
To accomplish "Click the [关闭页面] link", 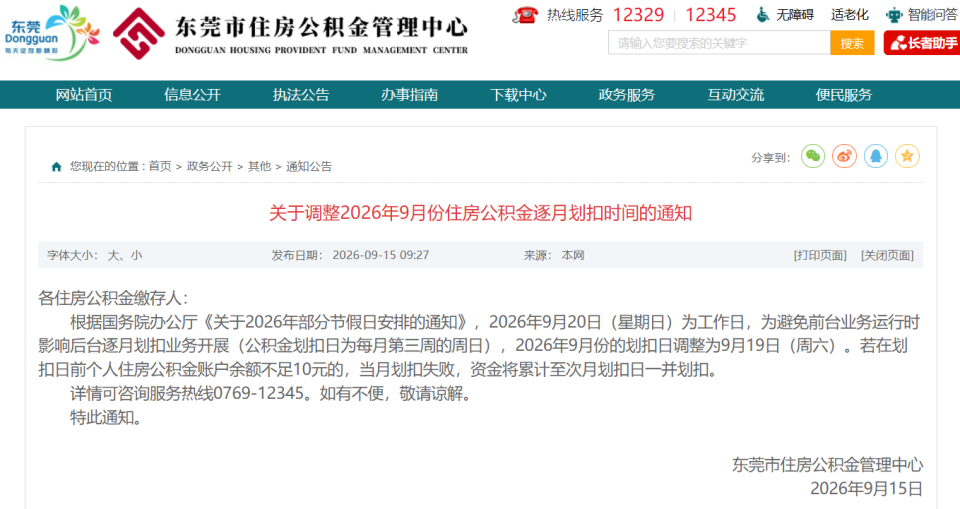I will tap(887, 255).
